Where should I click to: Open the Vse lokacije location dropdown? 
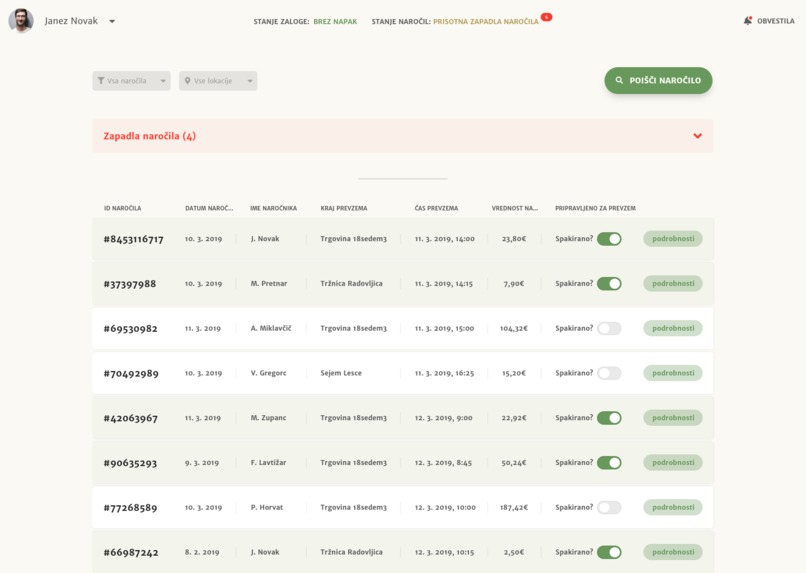[218, 81]
